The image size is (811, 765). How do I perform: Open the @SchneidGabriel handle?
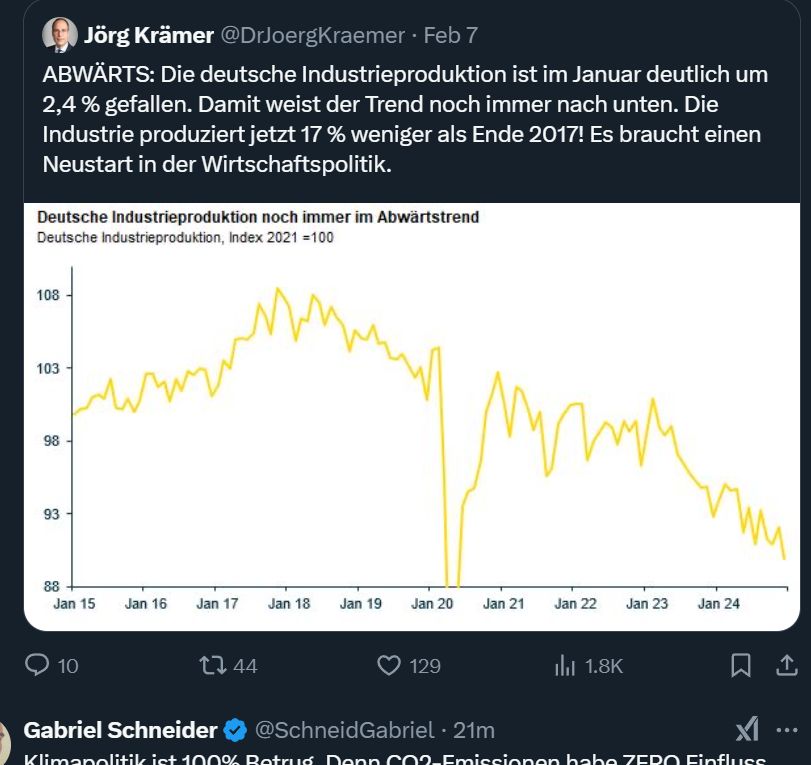pos(344,730)
